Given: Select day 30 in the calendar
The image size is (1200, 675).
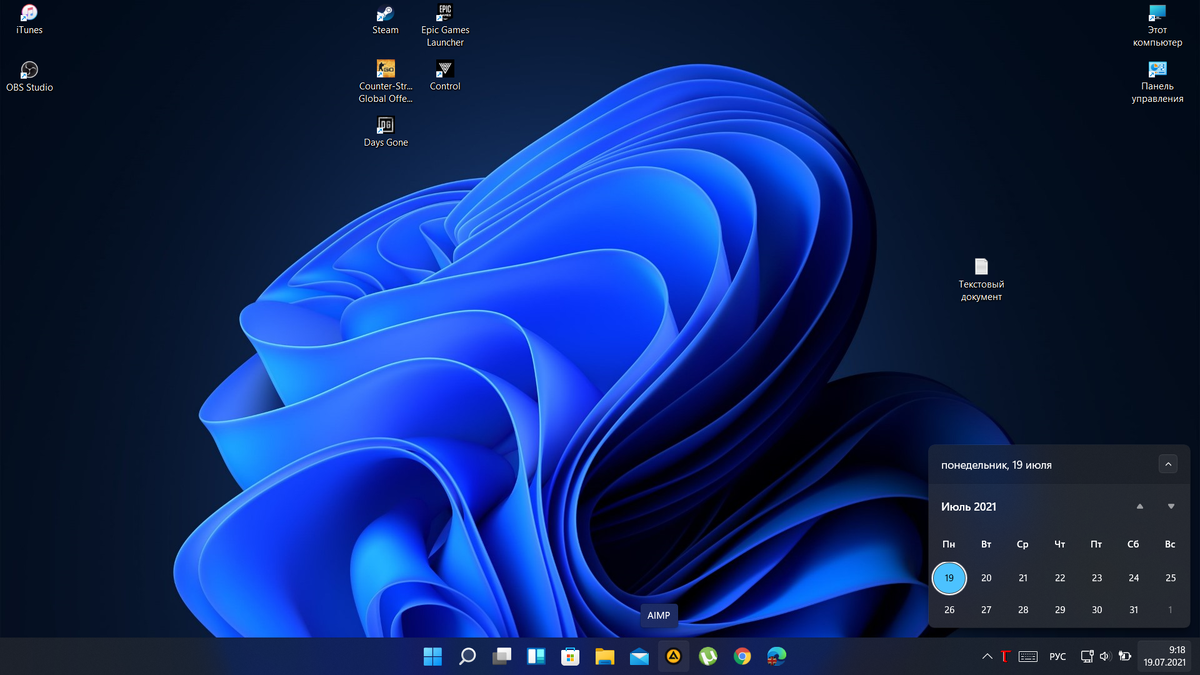Looking at the screenshot, I should click(1097, 610).
